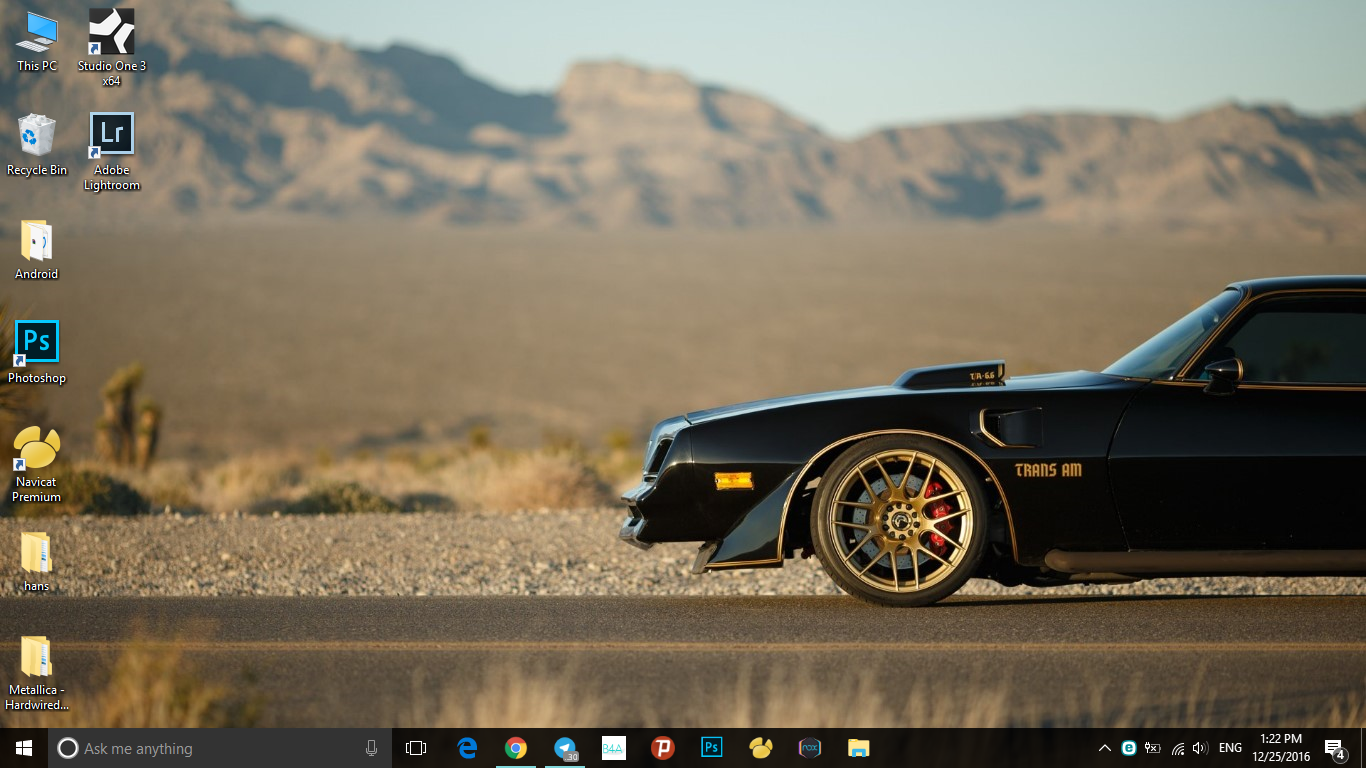Image resolution: width=1366 pixels, height=768 pixels.
Task: Open ESET antivirus from the system tray
Action: click(1129, 747)
